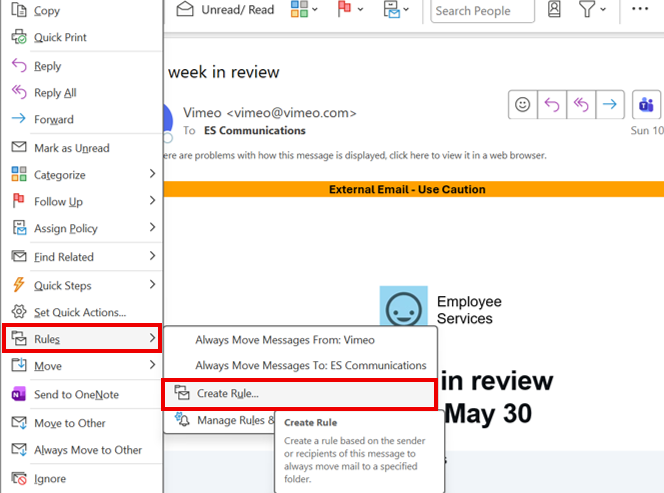Click the 'week in review' subject text
664x493 pixels.
[x=224, y=72]
